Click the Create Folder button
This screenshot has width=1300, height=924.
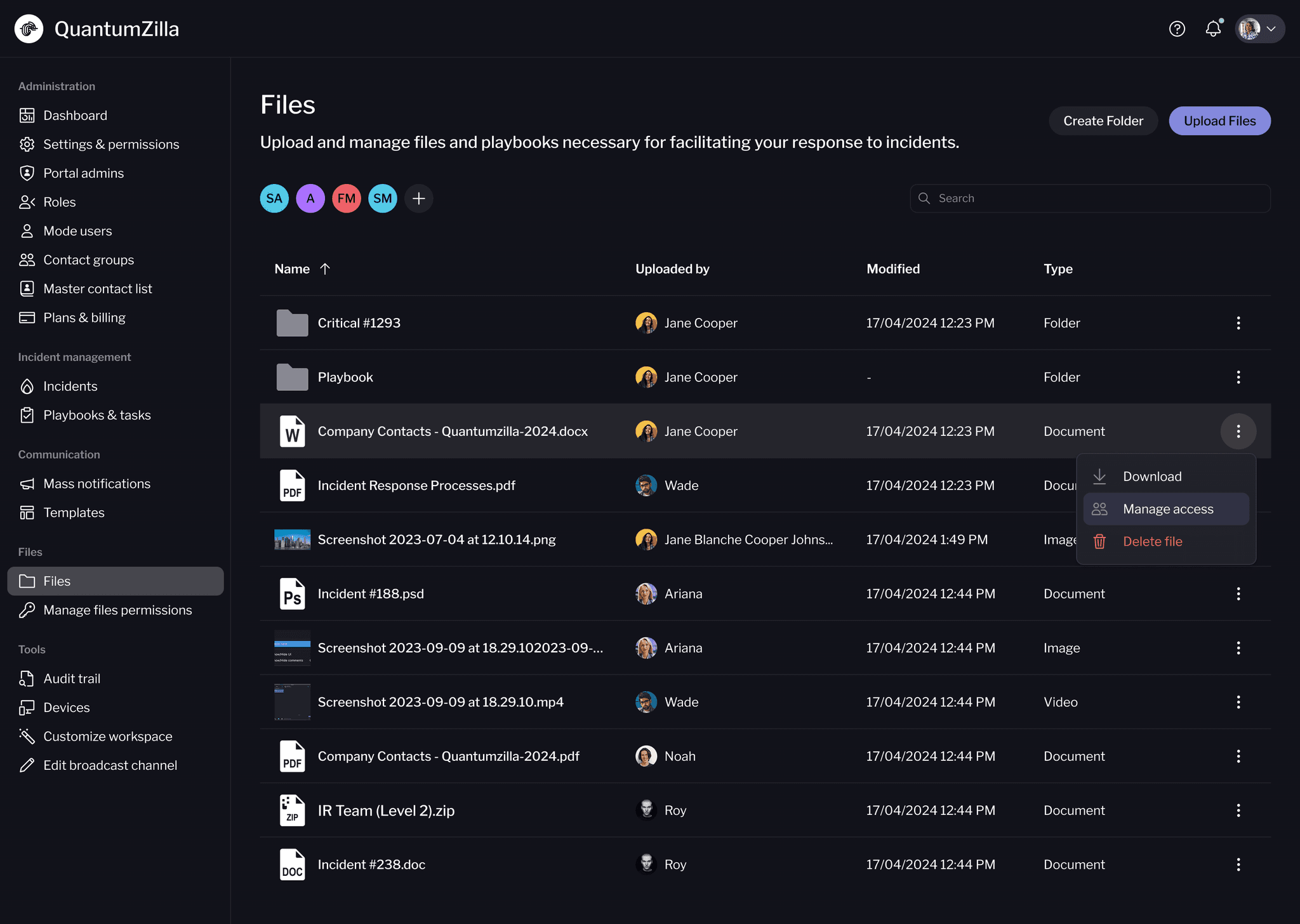click(1103, 121)
